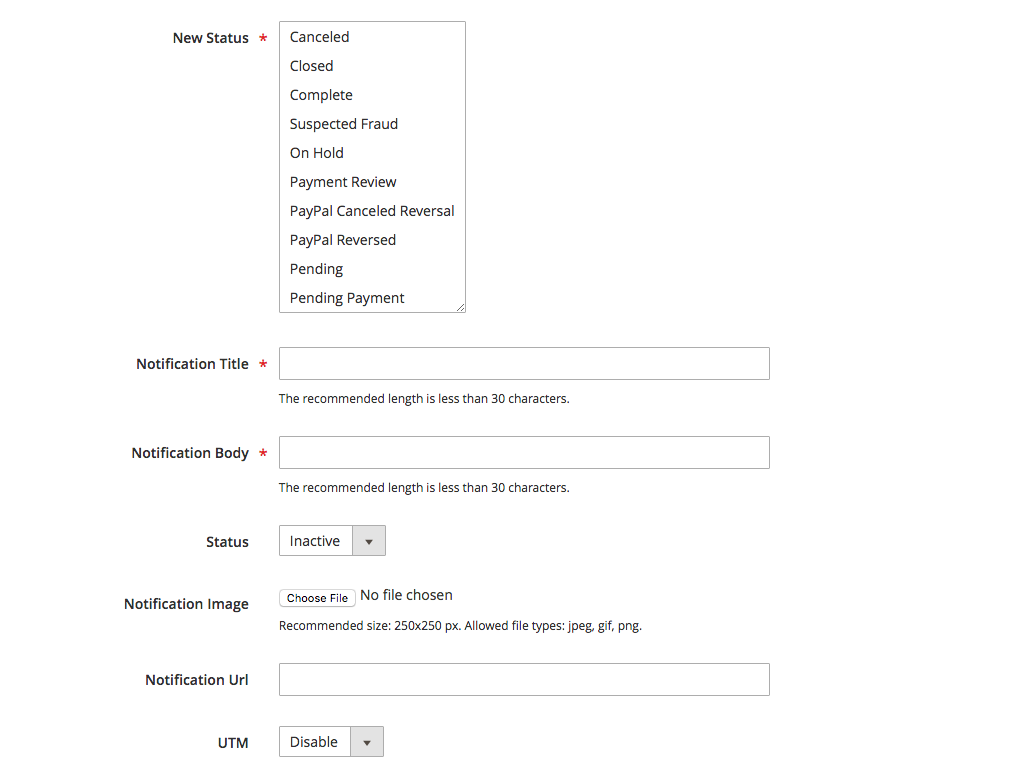The width and height of the screenshot is (1024, 768).
Task: Click the Notification Body label
Action: click(190, 453)
